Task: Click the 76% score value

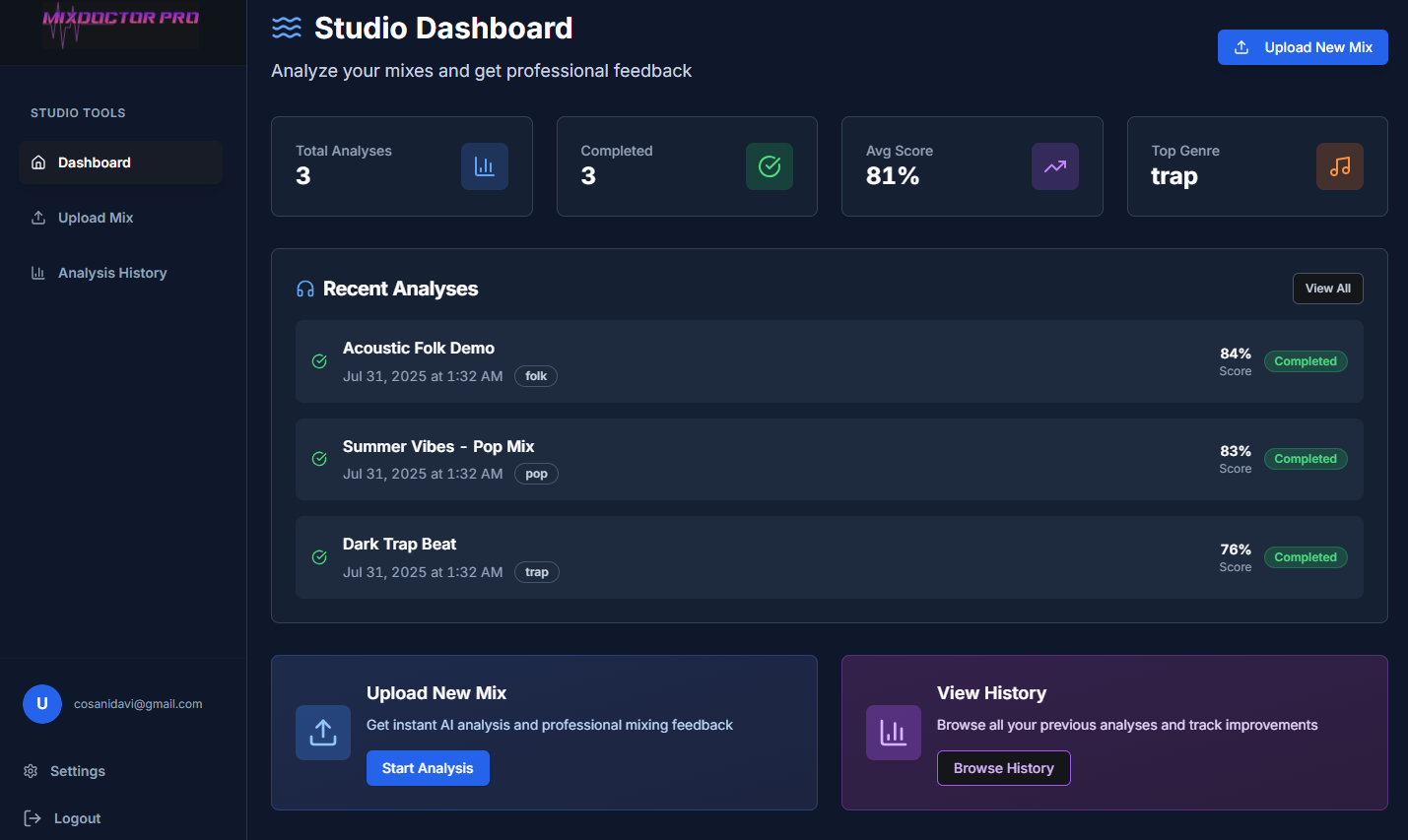Action: point(1236,549)
